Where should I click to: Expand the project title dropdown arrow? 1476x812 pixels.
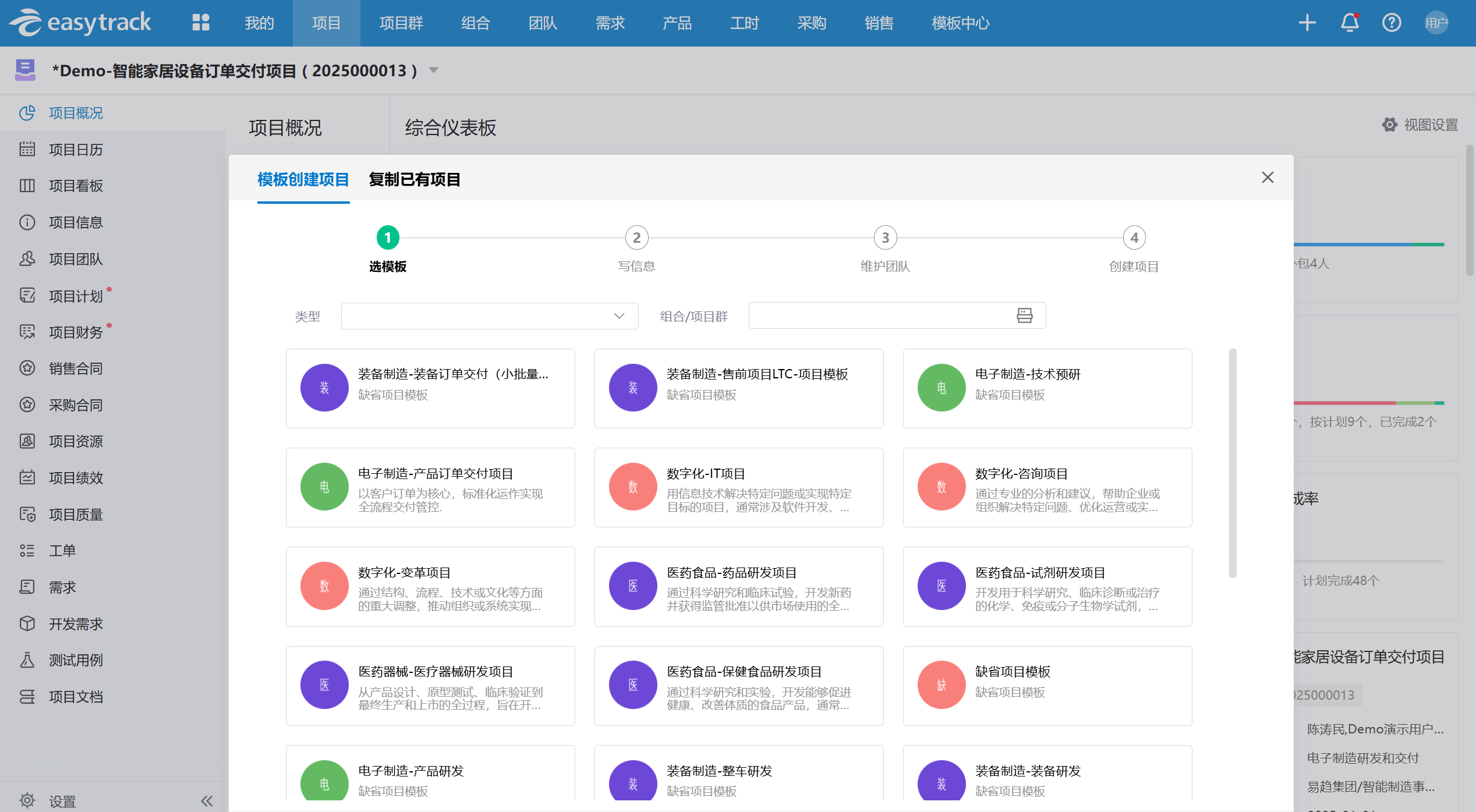point(433,70)
